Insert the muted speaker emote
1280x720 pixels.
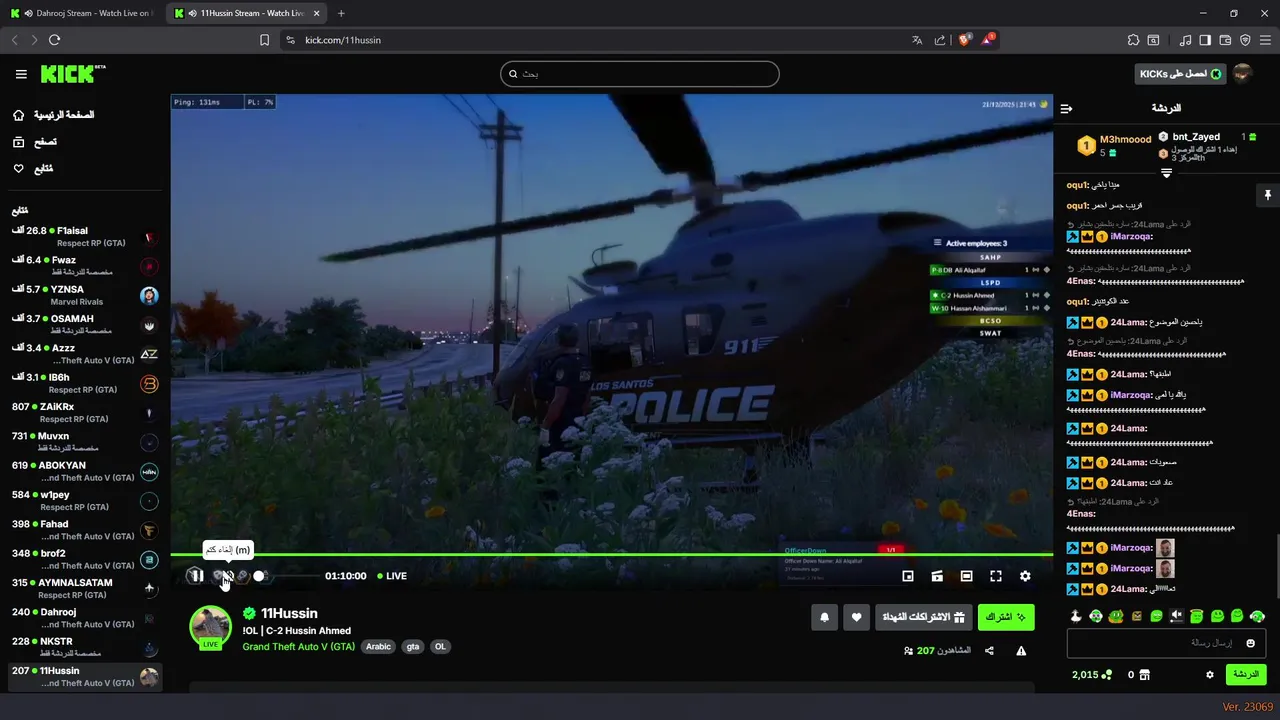[x=1177, y=616]
